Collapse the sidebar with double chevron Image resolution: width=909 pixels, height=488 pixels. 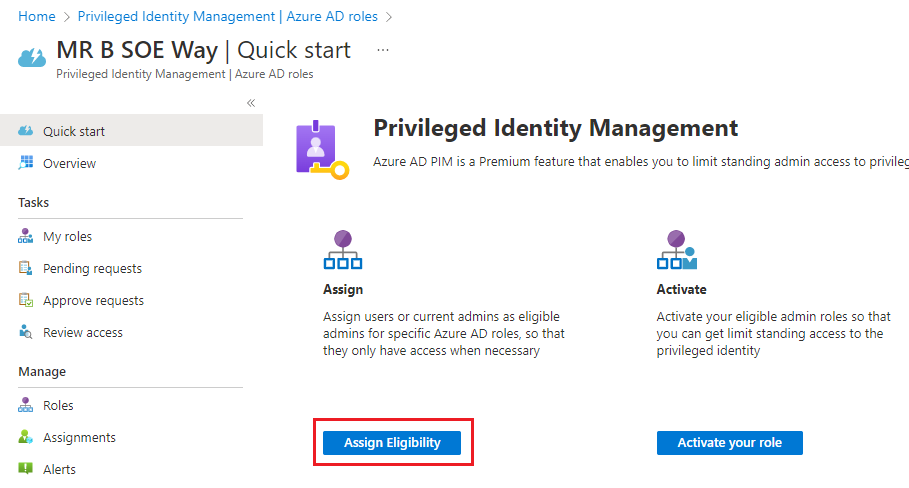251,103
